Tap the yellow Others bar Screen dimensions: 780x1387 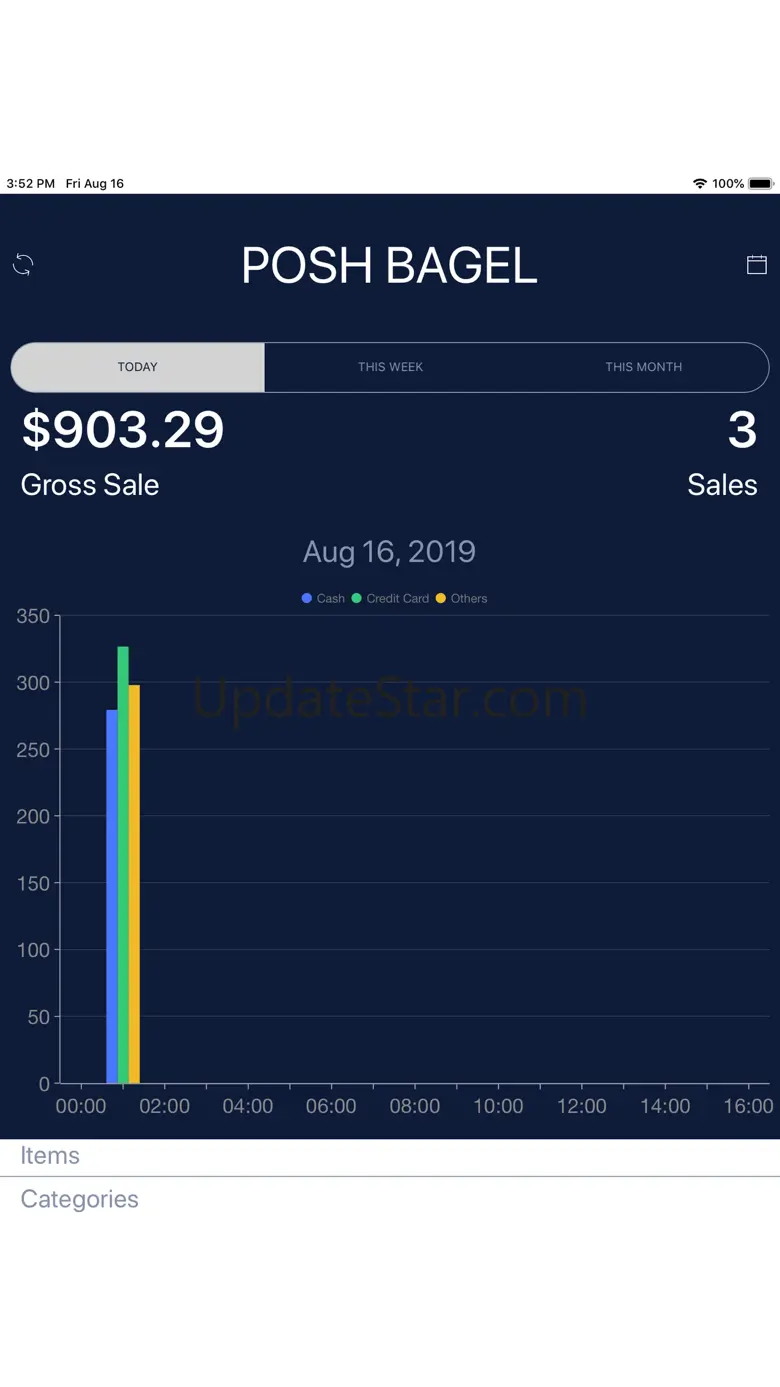click(x=134, y=884)
